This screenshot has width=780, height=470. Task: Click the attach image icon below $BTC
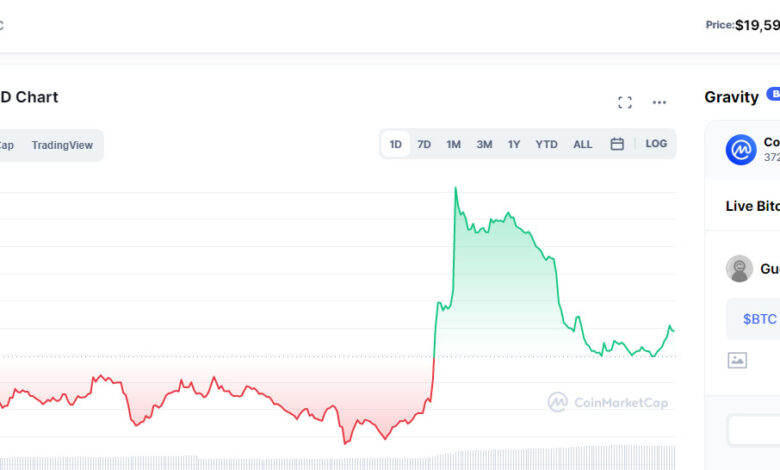[x=737, y=360]
